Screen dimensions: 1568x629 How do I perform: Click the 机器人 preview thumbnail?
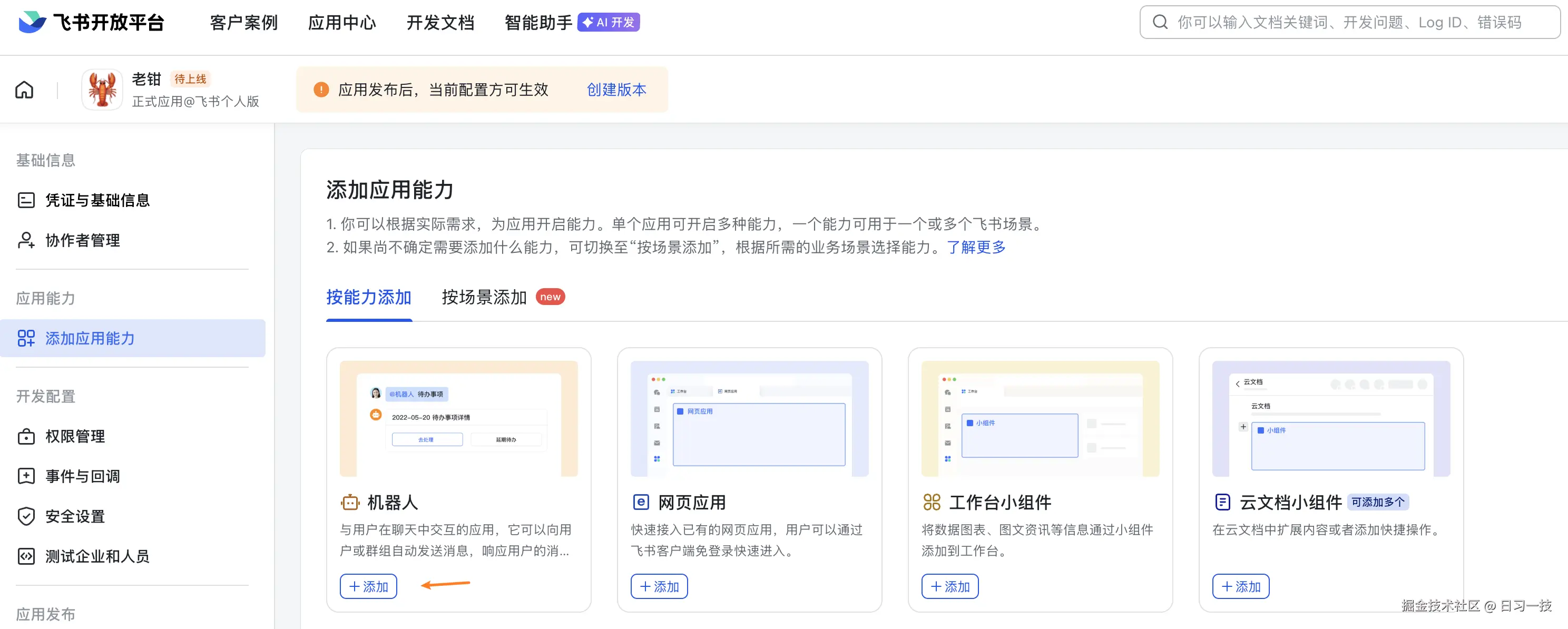coord(458,418)
